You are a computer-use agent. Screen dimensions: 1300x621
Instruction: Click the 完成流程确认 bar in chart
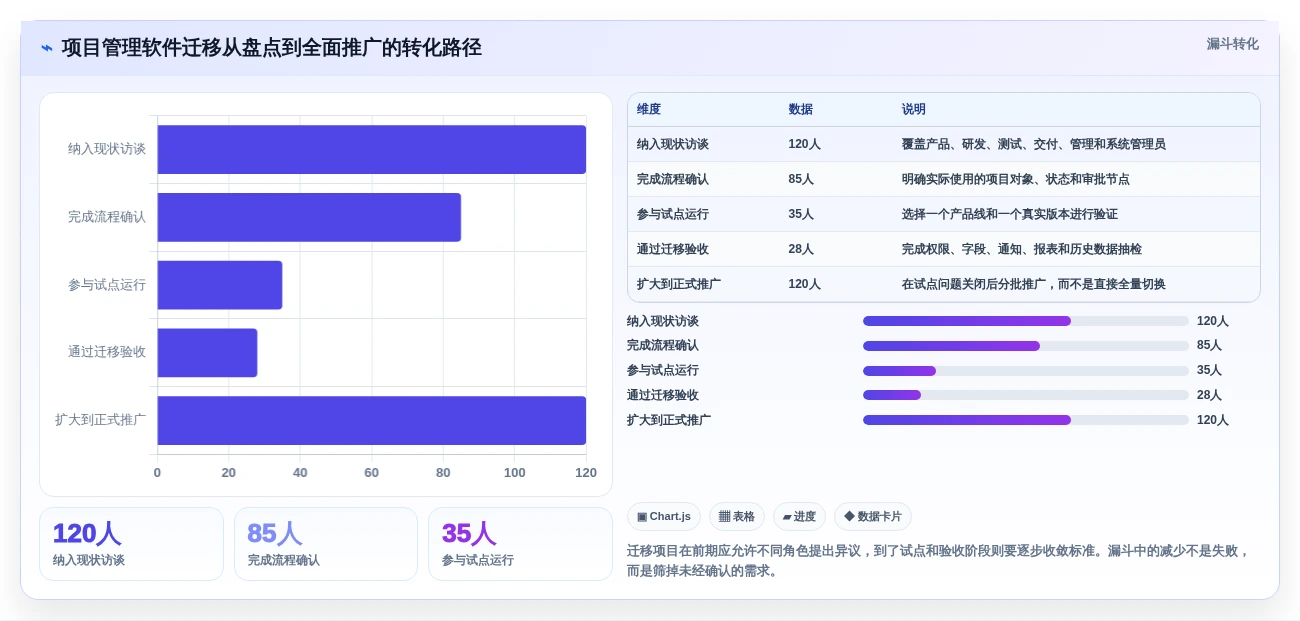click(x=309, y=217)
